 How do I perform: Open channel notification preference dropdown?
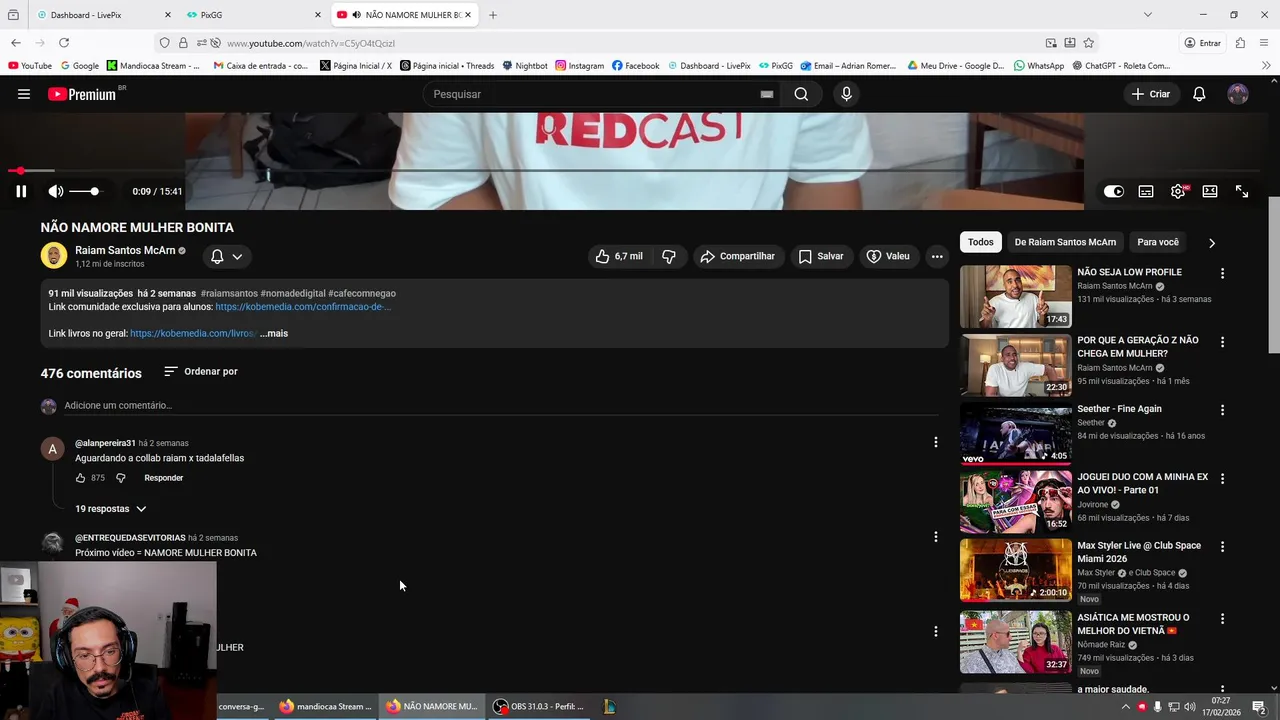pos(227,257)
